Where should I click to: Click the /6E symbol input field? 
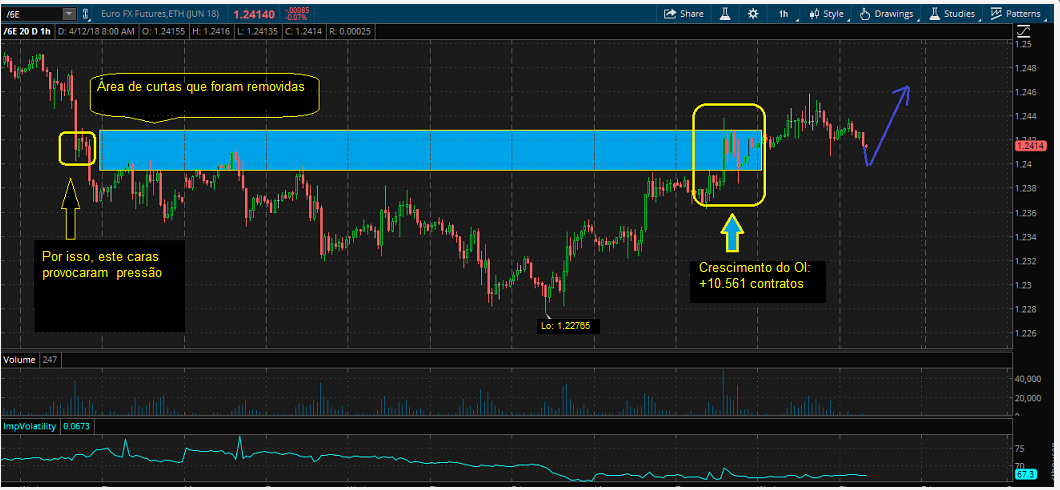[32, 14]
